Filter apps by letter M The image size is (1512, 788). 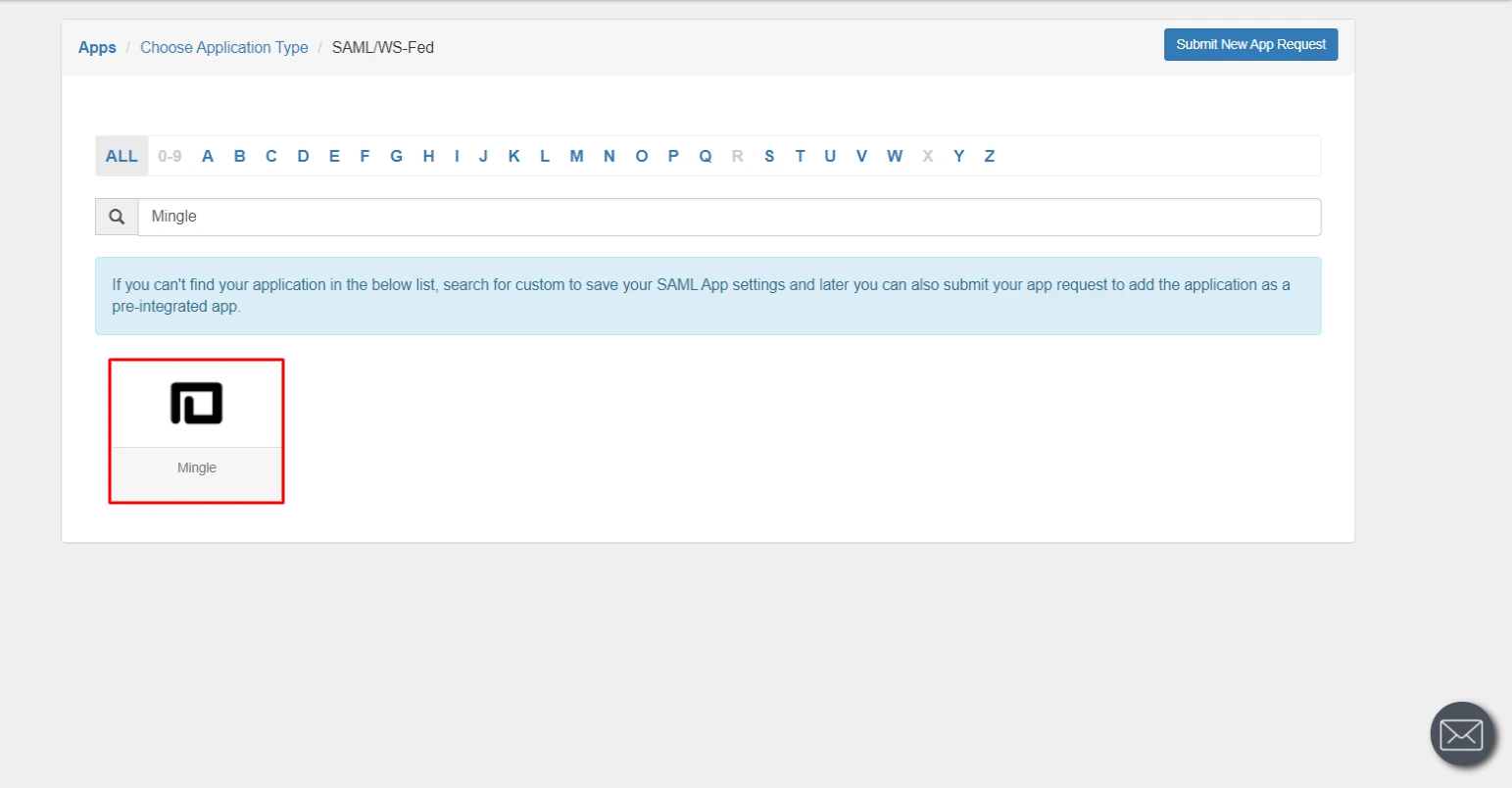[x=577, y=156]
